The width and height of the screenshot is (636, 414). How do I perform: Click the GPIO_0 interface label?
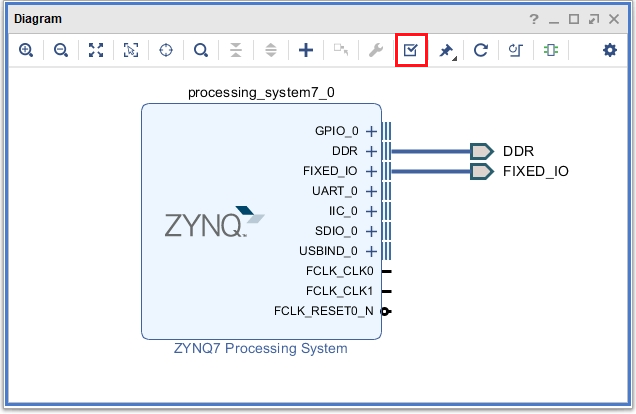(337, 131)
